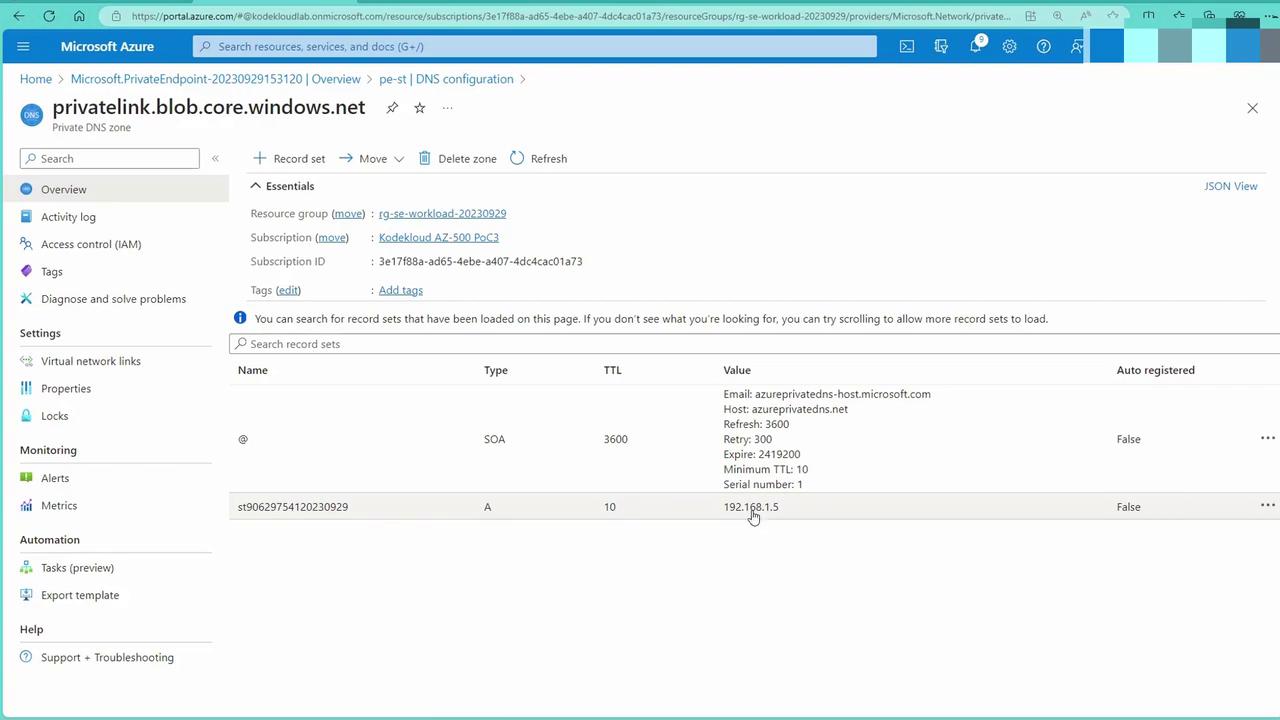Click the browser home icon
Screen dimensions: 1280x720
point(79,16)
